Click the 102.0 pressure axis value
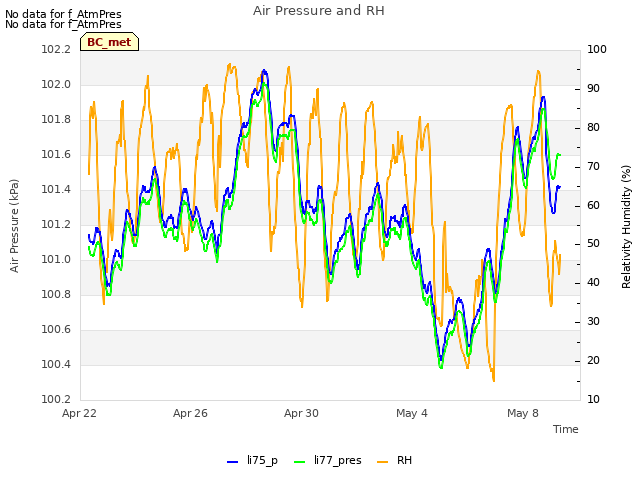 point(56,85)
